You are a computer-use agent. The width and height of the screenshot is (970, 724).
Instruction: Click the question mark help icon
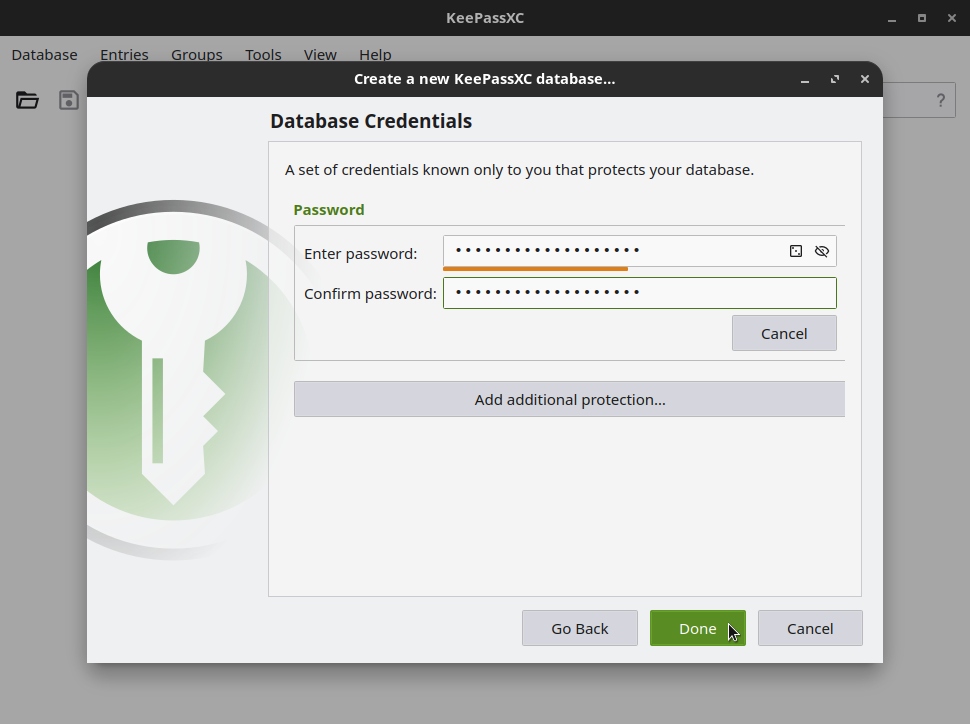point(940,100)
